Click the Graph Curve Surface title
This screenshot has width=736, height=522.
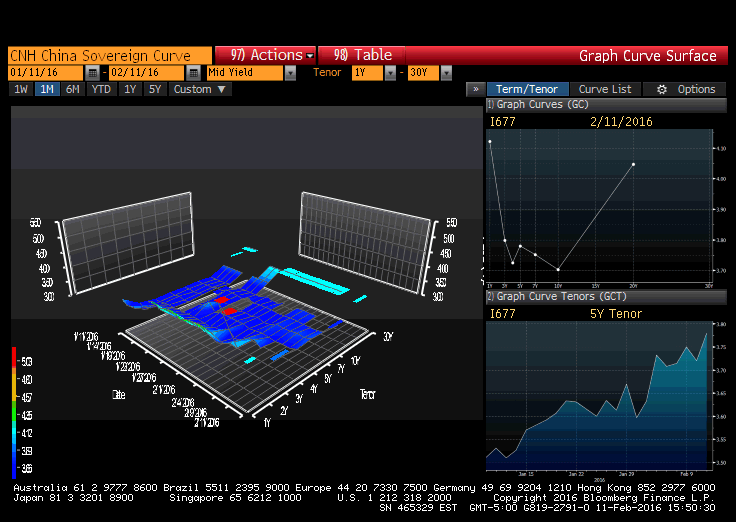(x=648, y=56)
